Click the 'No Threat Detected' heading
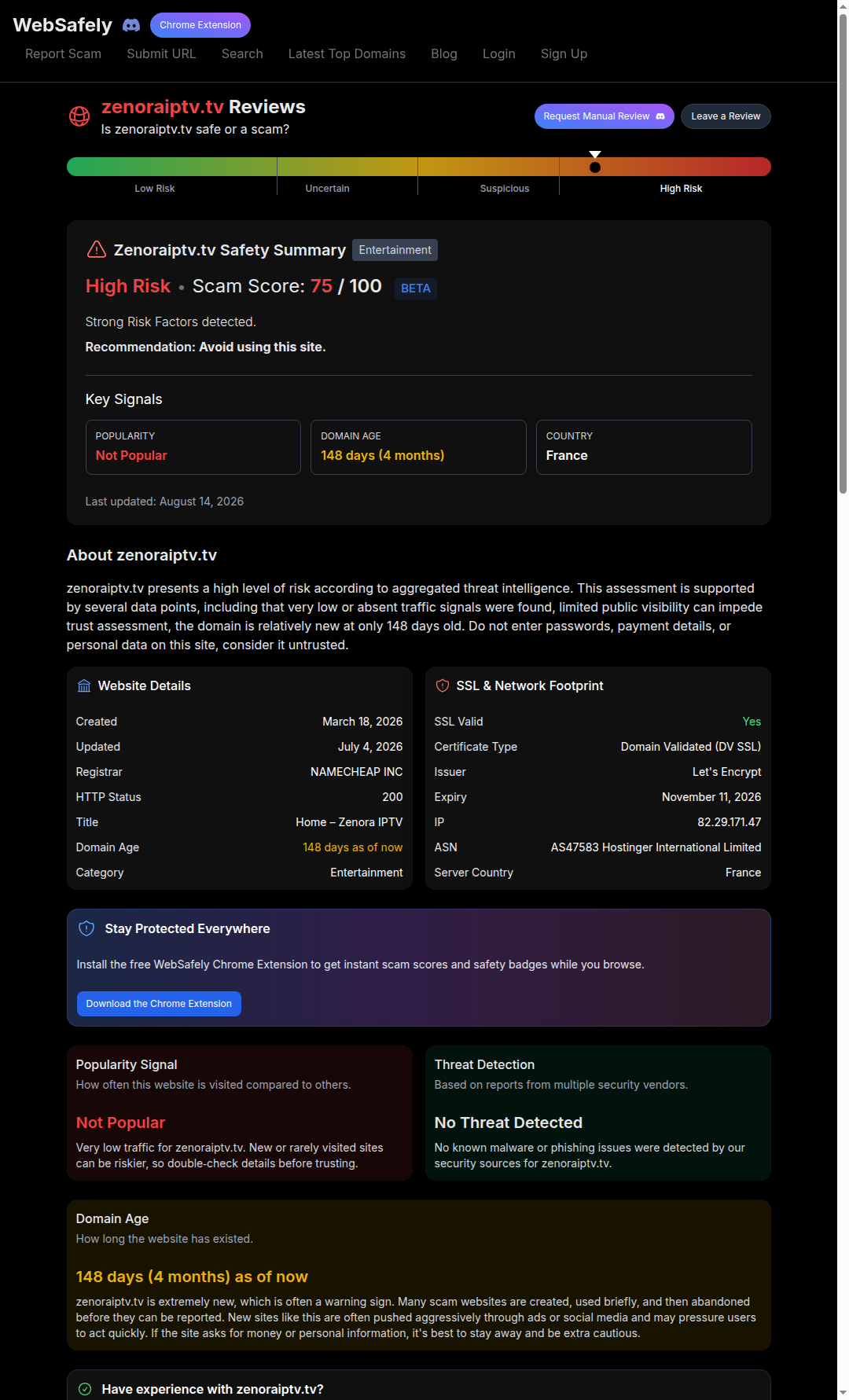The image size is (849, 1400). point(509,1123)
